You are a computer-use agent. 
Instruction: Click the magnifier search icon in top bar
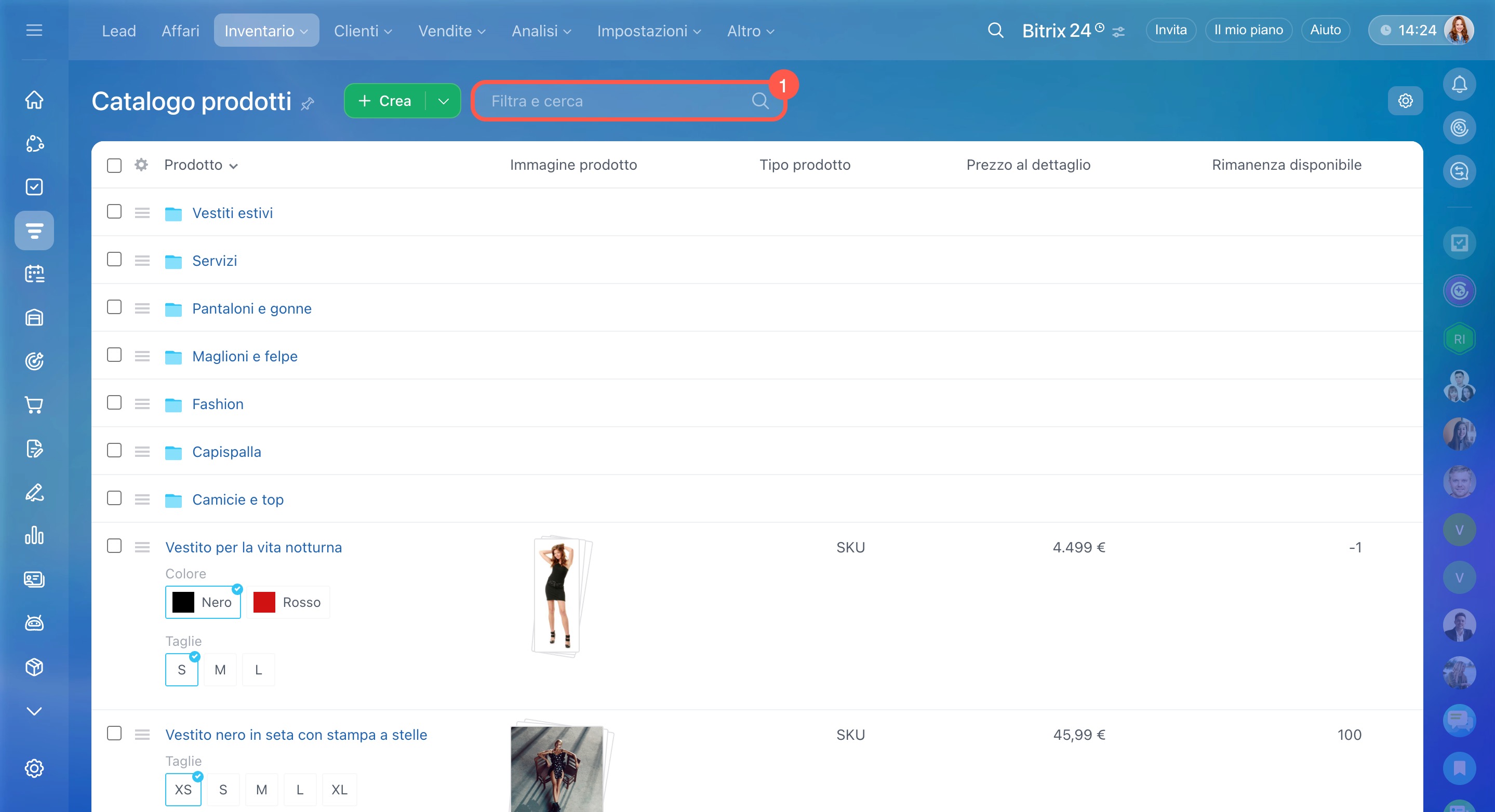click(995, 30)
